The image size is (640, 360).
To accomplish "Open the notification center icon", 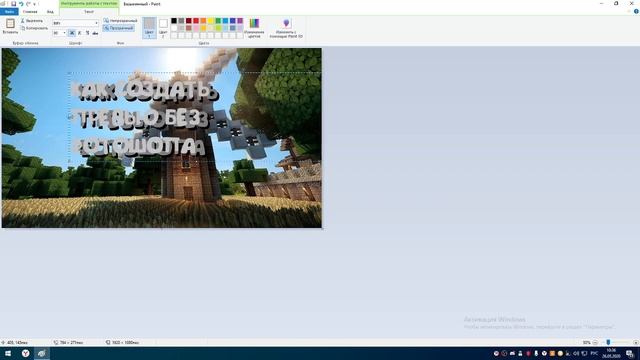I will (x=630, y=353).
